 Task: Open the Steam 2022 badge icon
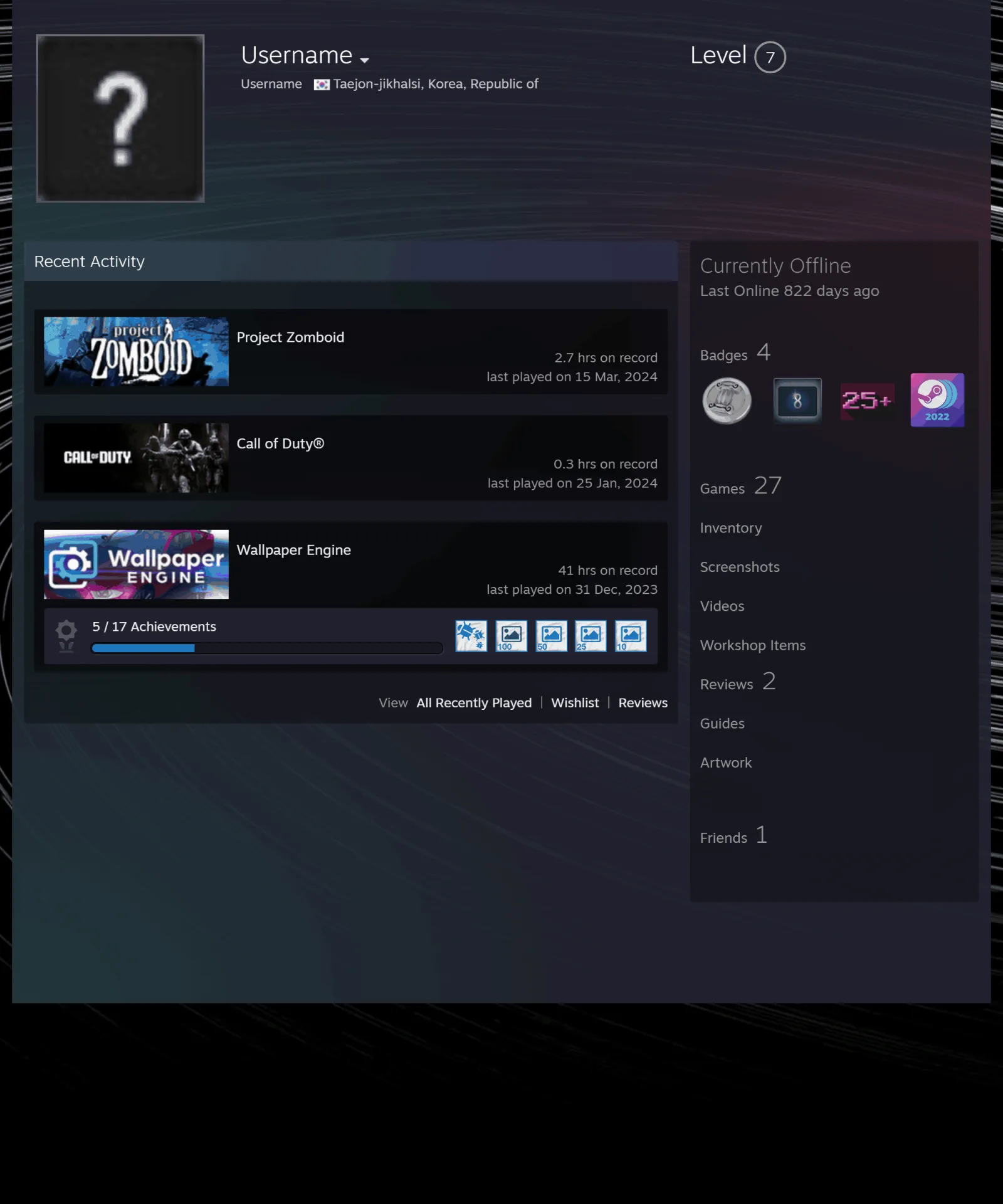pyautogui.click(x=937, y=400)
